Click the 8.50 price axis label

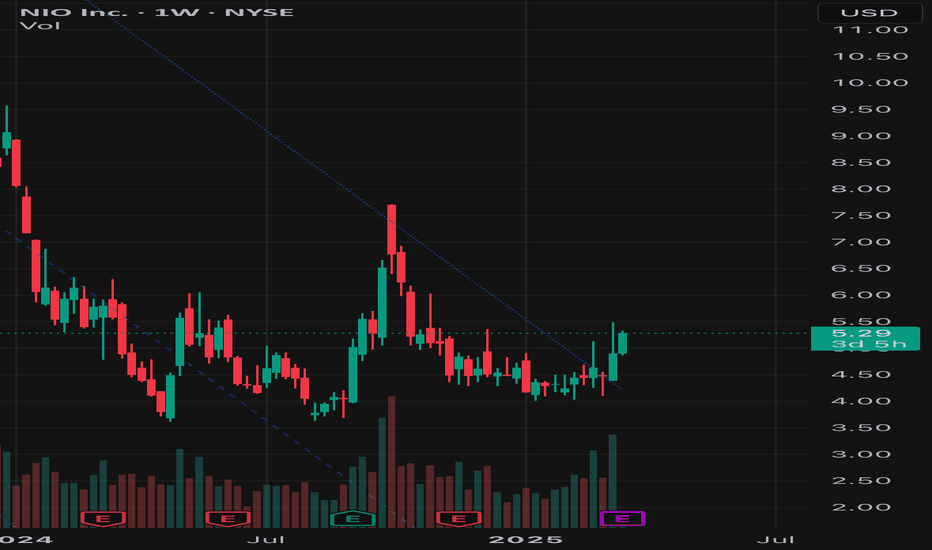point(861,162)
